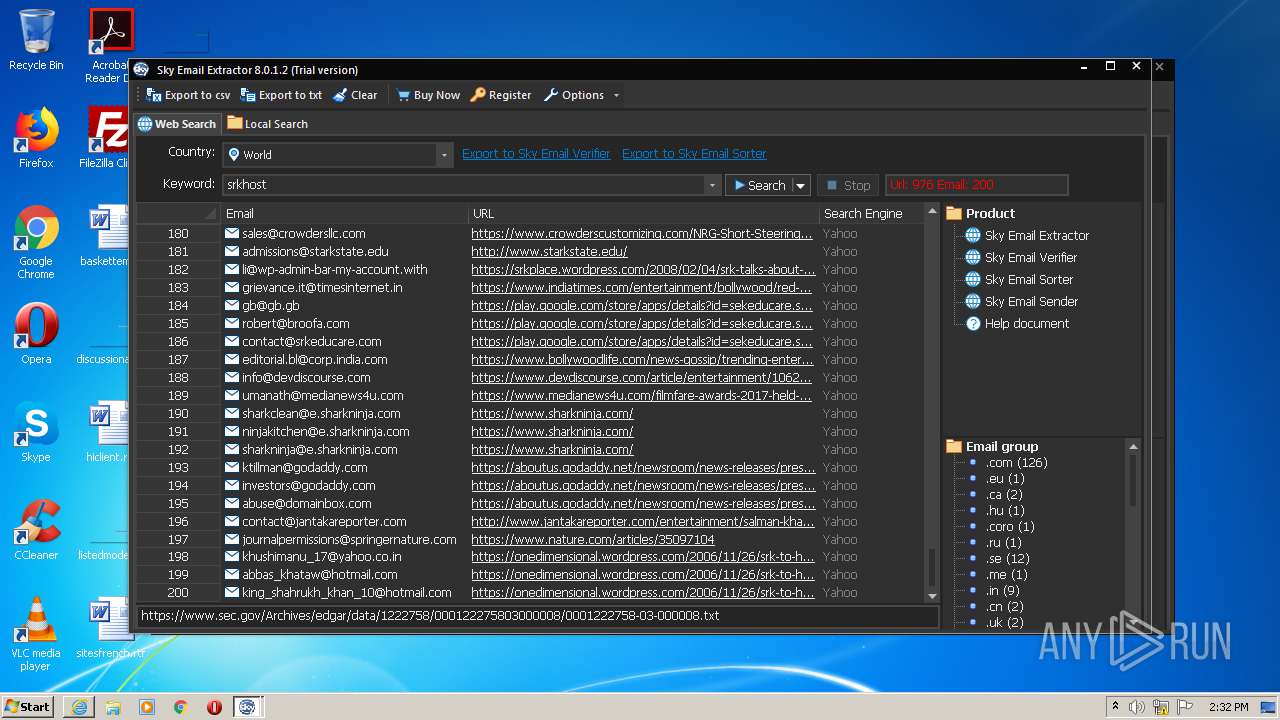Select row number 200
The height and width of the screenshot is (720, 1280).
[x=178, y=593]
